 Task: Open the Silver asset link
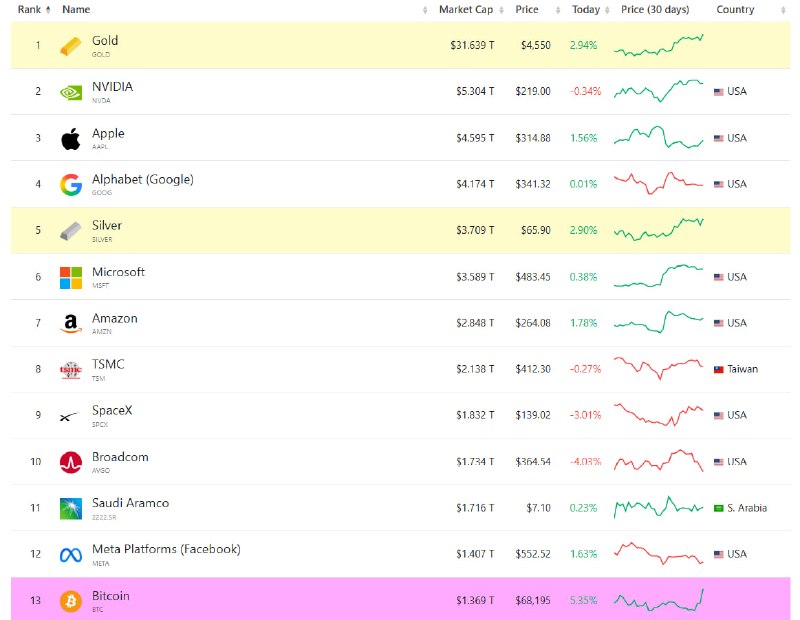[107, 226]
